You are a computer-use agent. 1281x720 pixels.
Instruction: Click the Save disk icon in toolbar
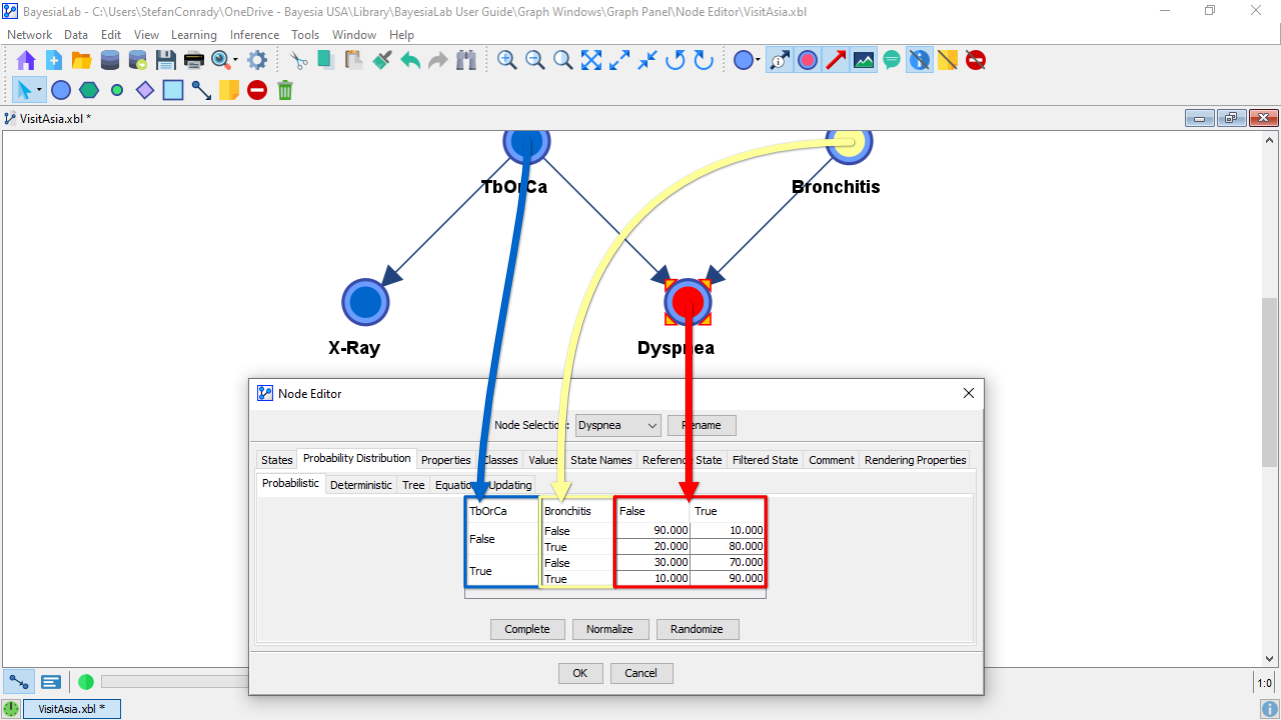click(166, 60)
